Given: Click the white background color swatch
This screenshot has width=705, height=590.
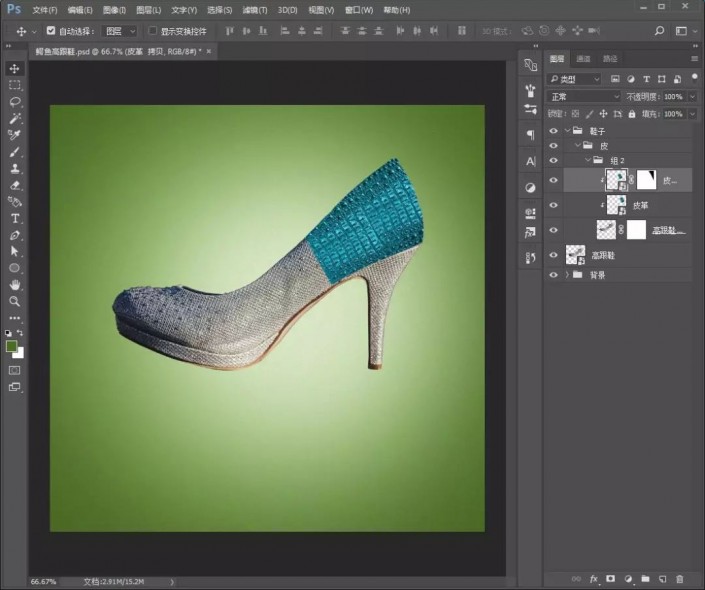Looking at the screenshot, I should 20,354.
